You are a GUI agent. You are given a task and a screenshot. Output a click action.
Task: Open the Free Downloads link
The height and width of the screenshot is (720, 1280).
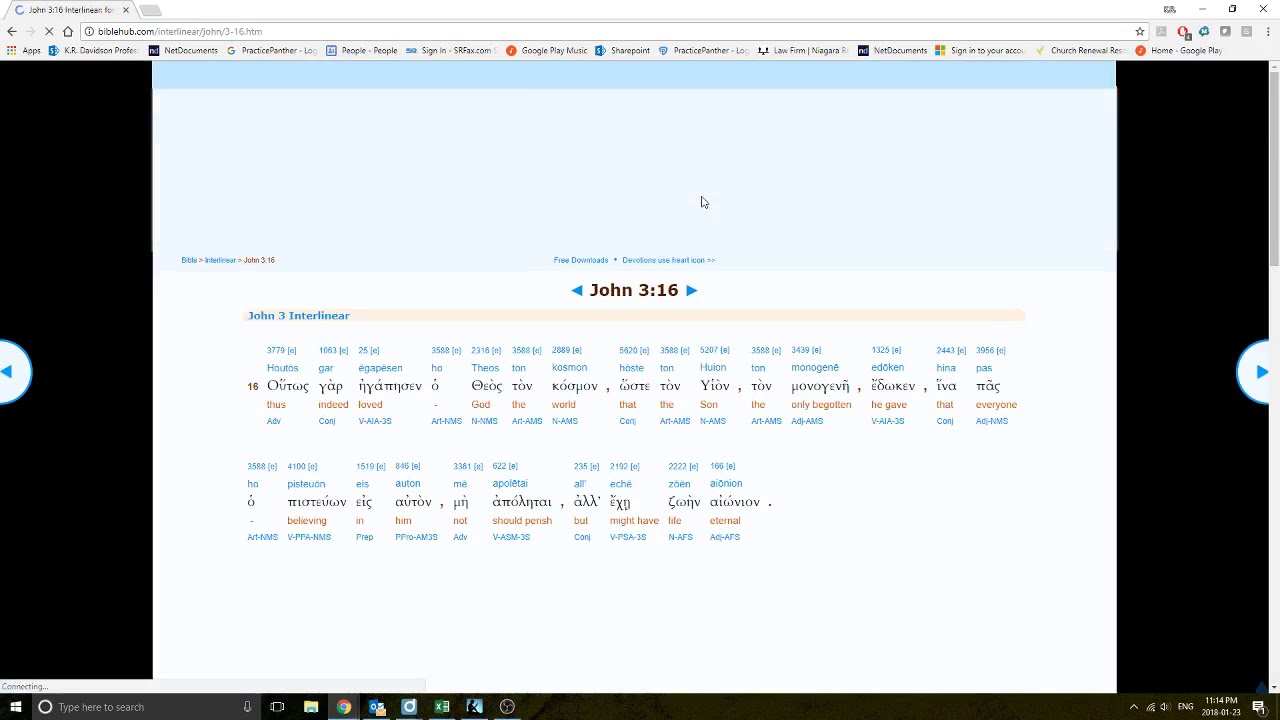pyautogui.click(x=581, y=260)
